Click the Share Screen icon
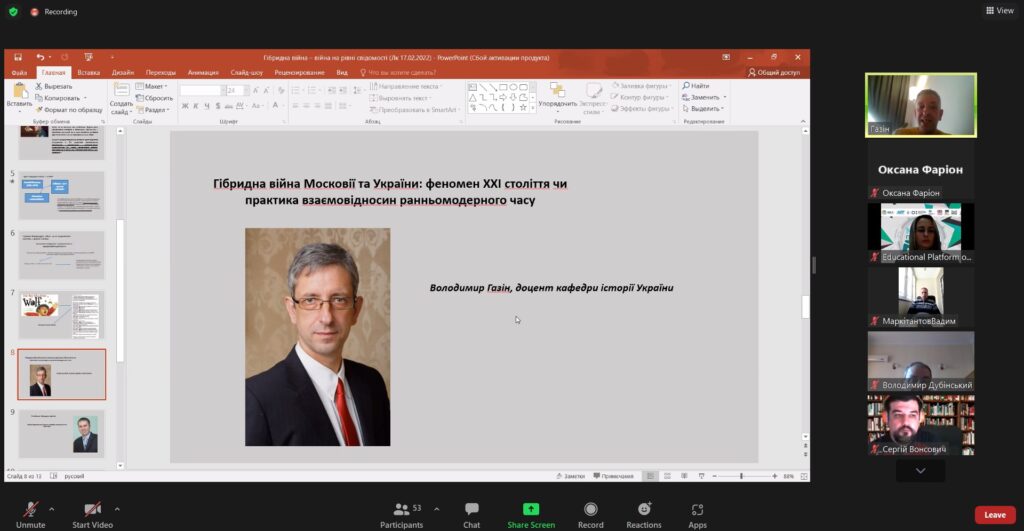This screenshot has width=1024, height=531. tap(530, 509)
